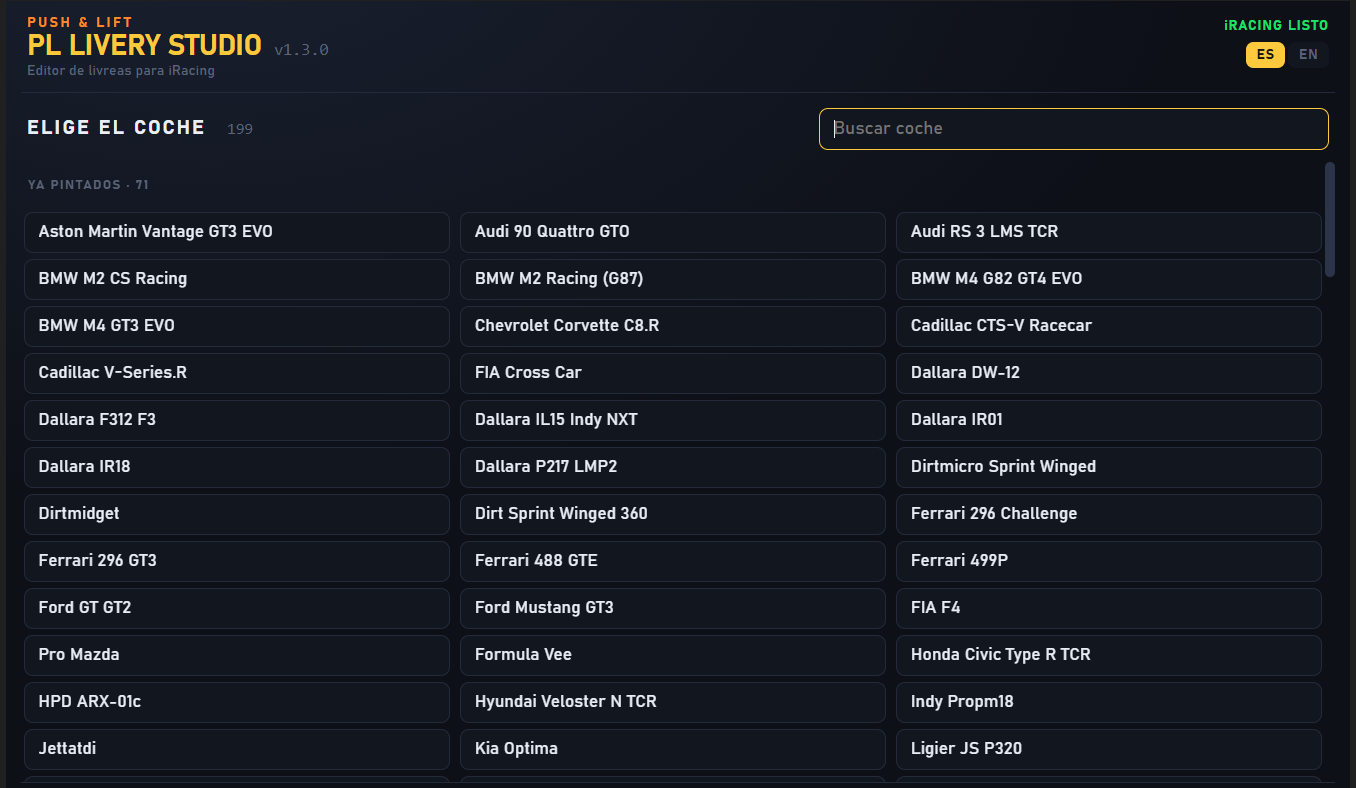Click the car list vertical scrollbar
This screenshot has height=788, width=1356.
pos(1330,220)
